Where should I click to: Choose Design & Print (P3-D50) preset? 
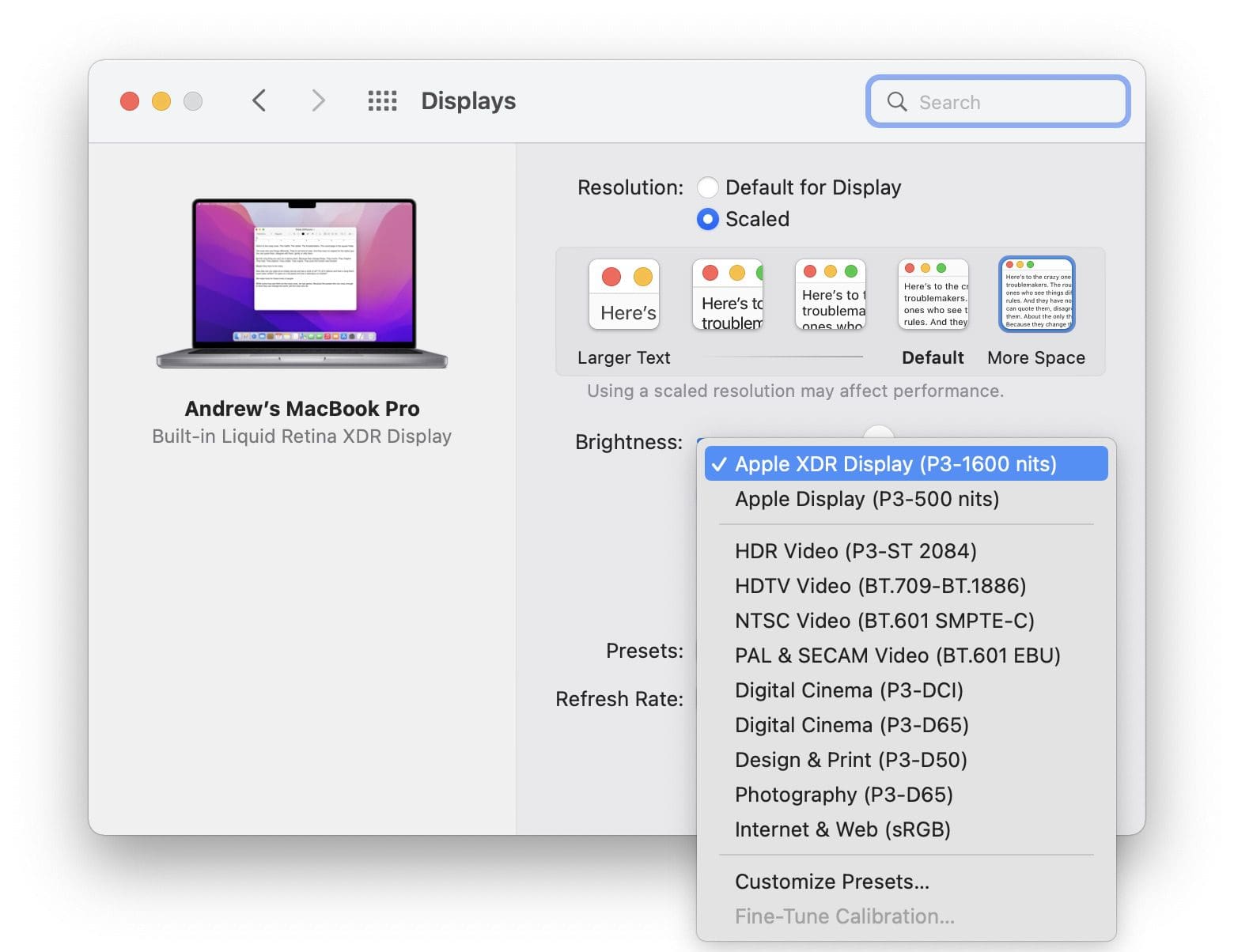907,760
